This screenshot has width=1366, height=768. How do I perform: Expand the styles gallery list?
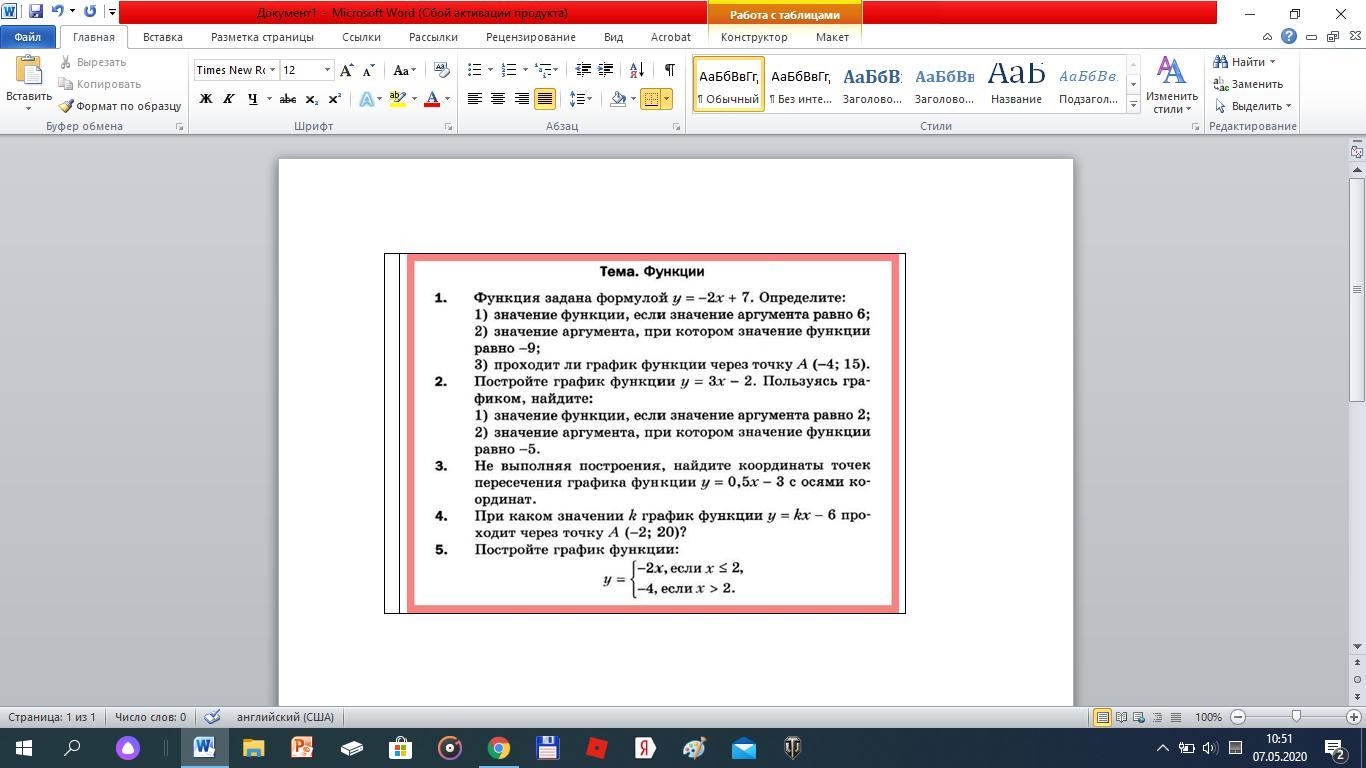tap(1133, 104)
